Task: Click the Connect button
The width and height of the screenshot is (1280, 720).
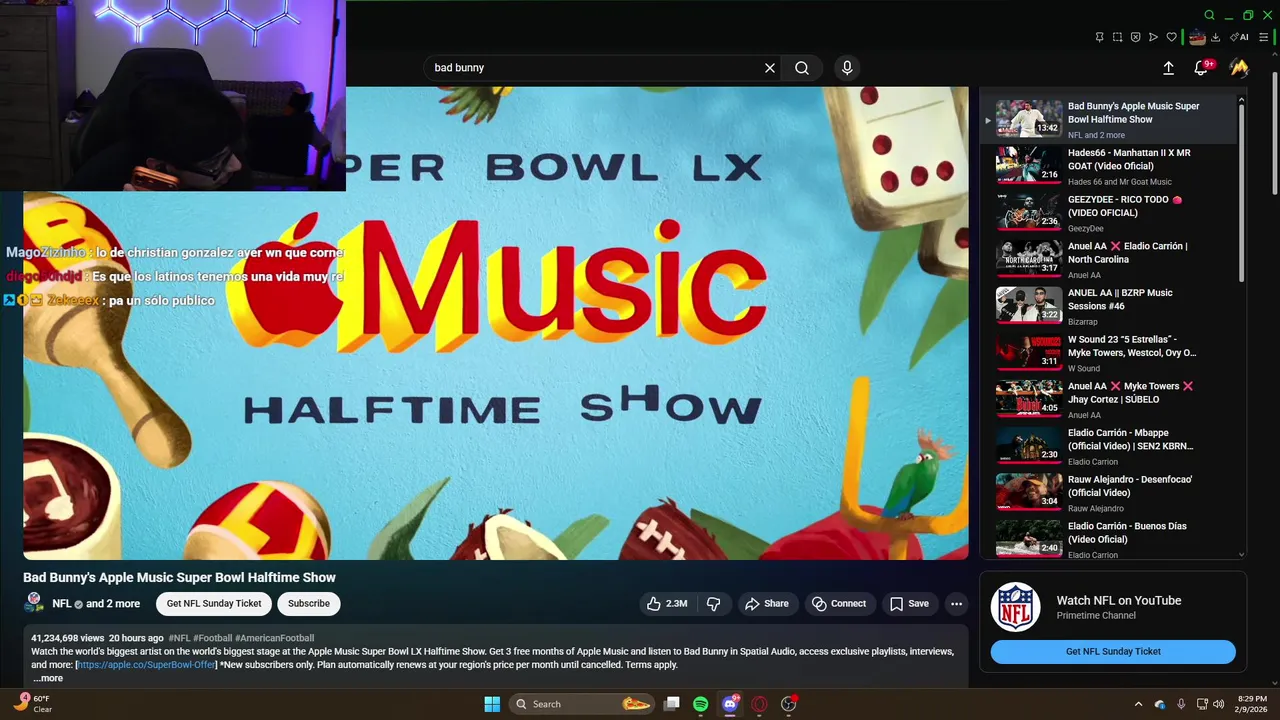Action: pos(839,603)
